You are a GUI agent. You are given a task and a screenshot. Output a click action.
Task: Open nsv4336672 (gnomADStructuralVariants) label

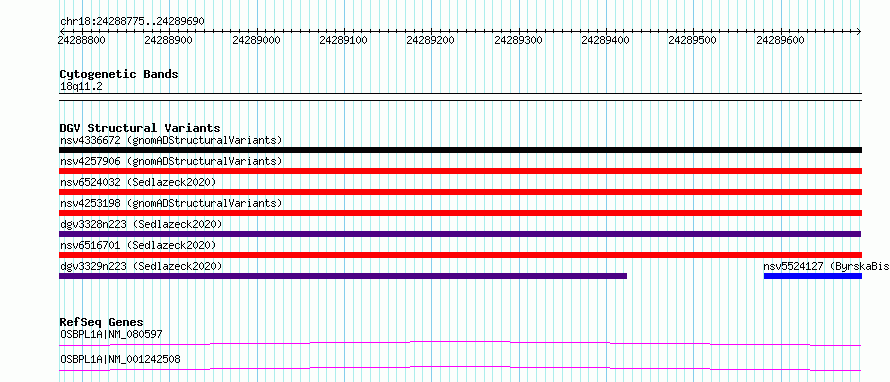pyautogui.click(x=171, y=140)
